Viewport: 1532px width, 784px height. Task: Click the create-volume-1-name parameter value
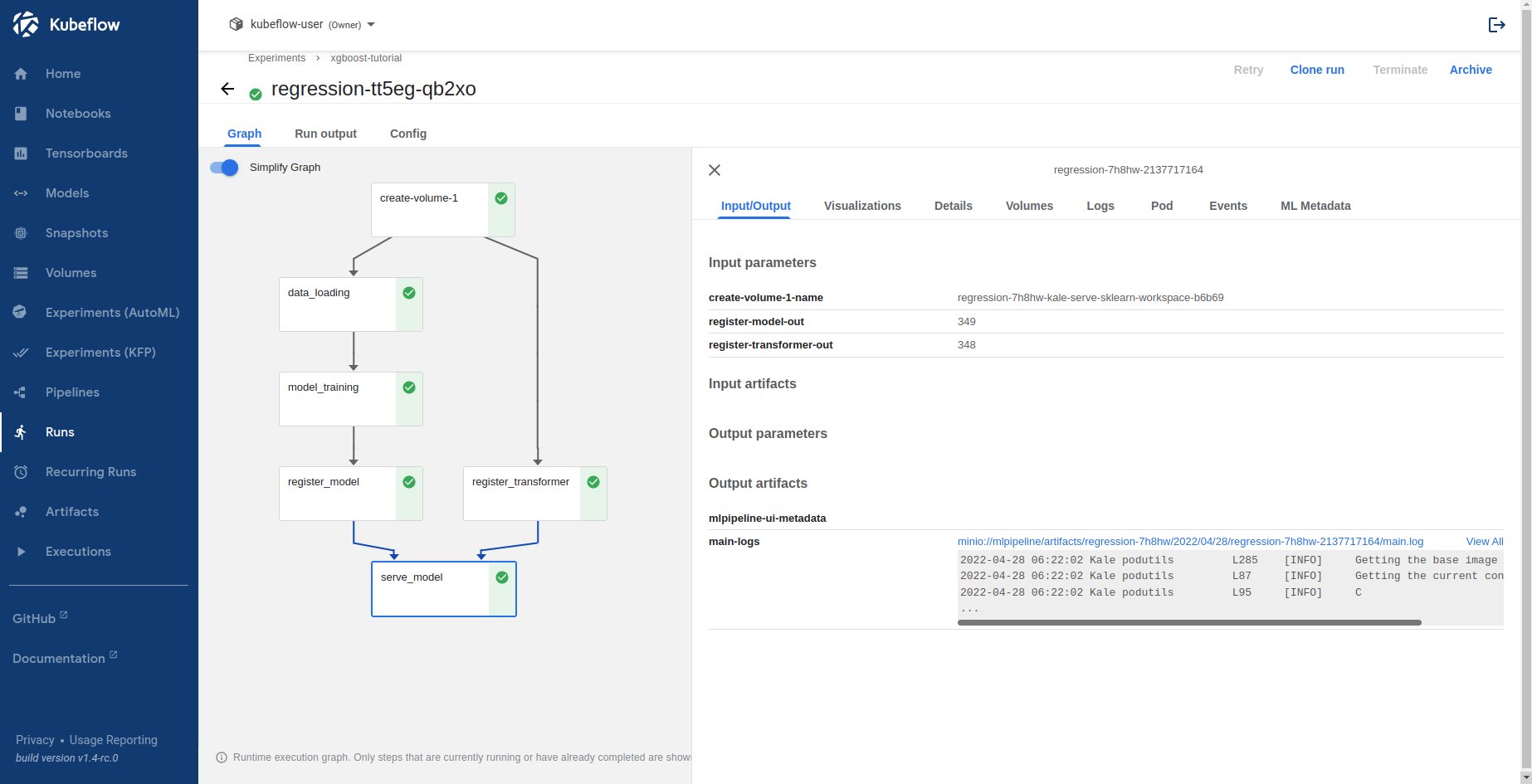pyautogui.click(x=1090, y=298)
